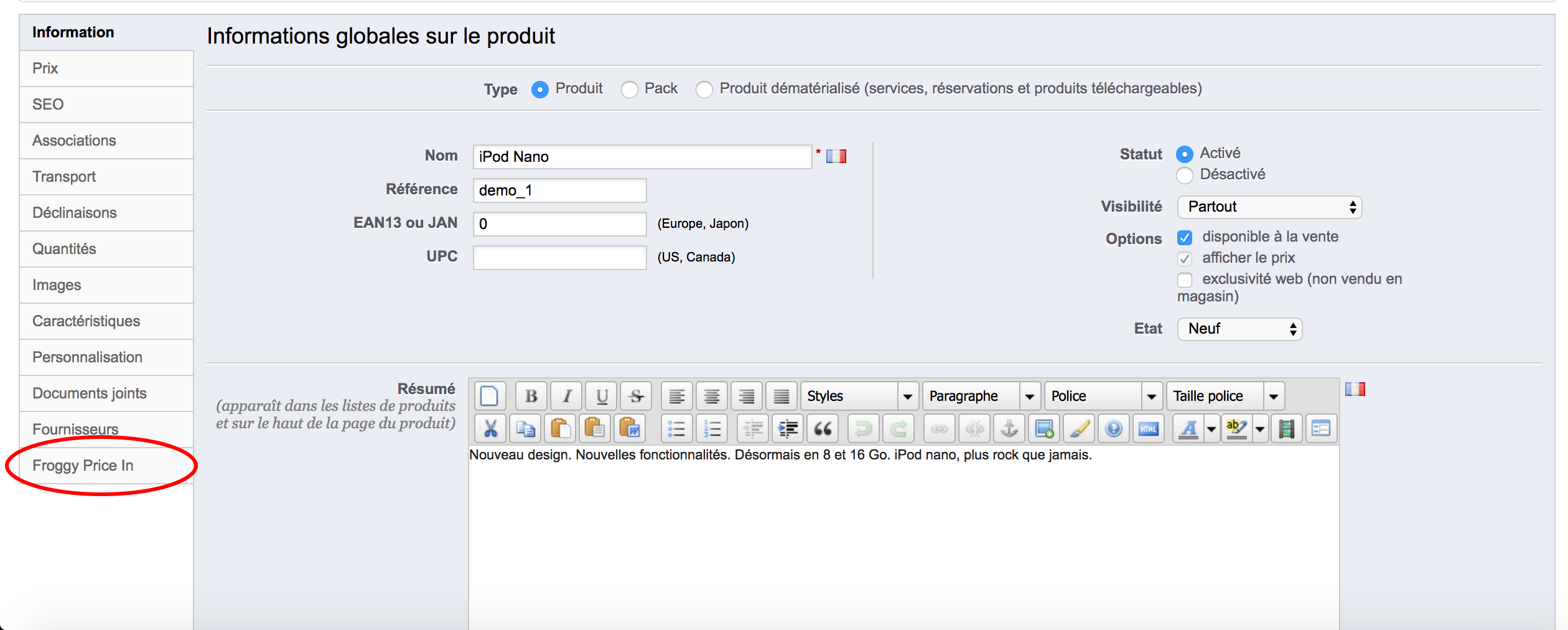Viewport: 1568px width, 630px height.
Task: Expand the highlight color picker arrow
Action: 1259,428
